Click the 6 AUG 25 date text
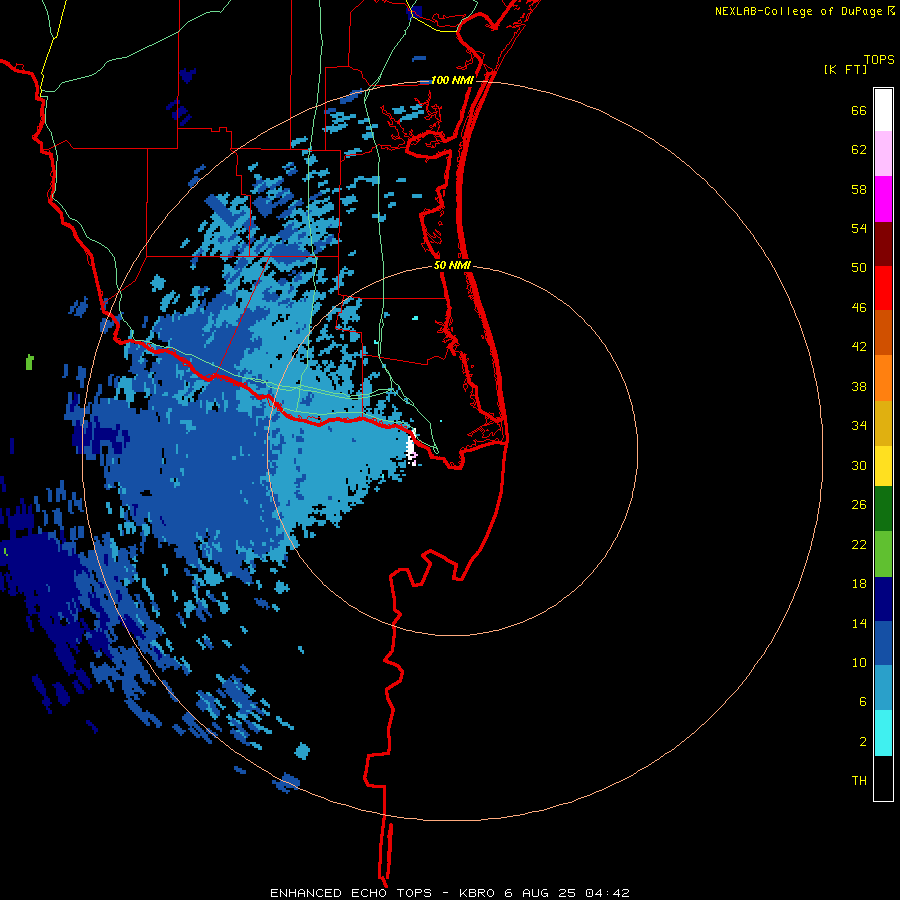The image size is (900, 900). pyautogui.click(x=541, y=893)
